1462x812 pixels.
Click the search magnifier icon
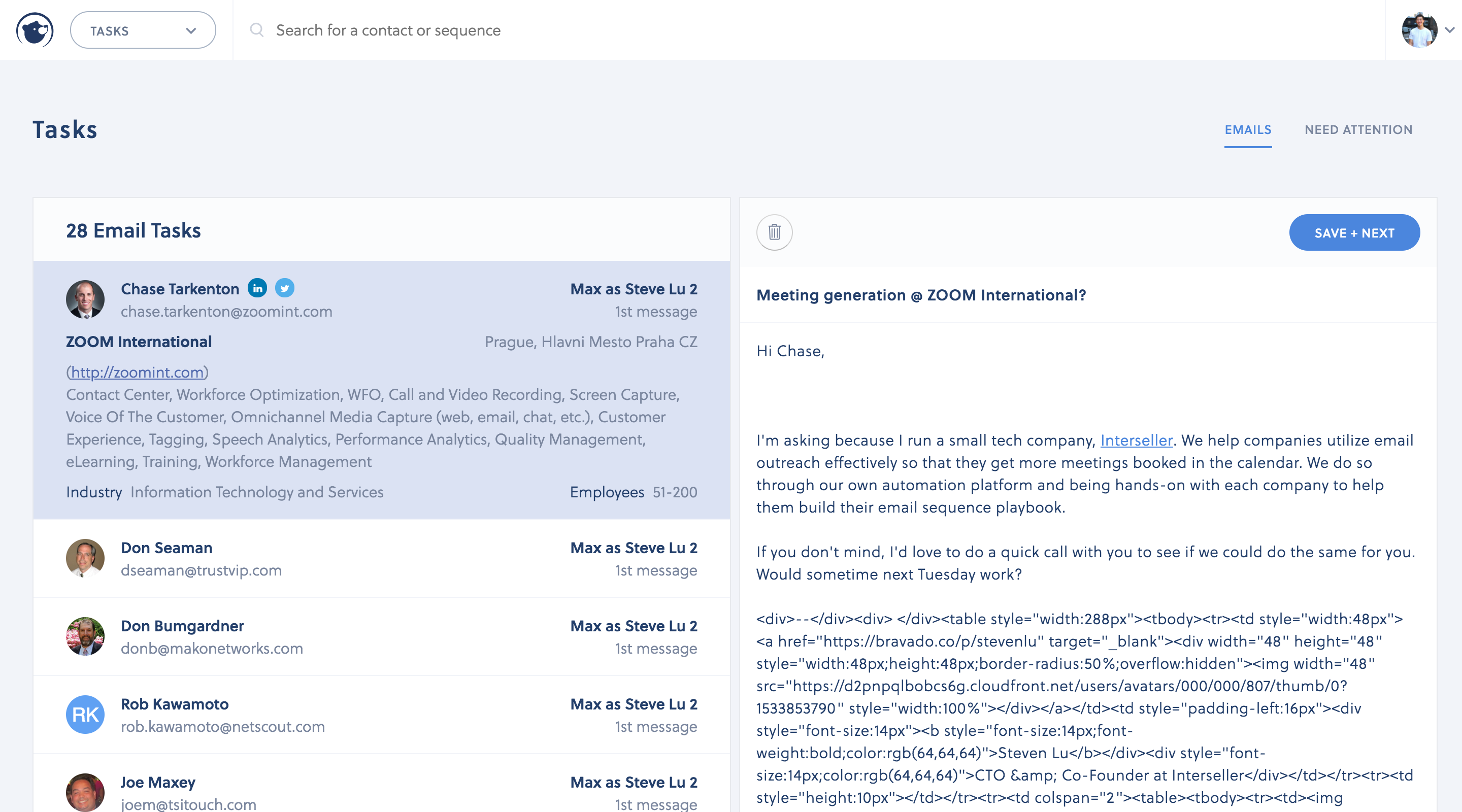pos(256,30)
